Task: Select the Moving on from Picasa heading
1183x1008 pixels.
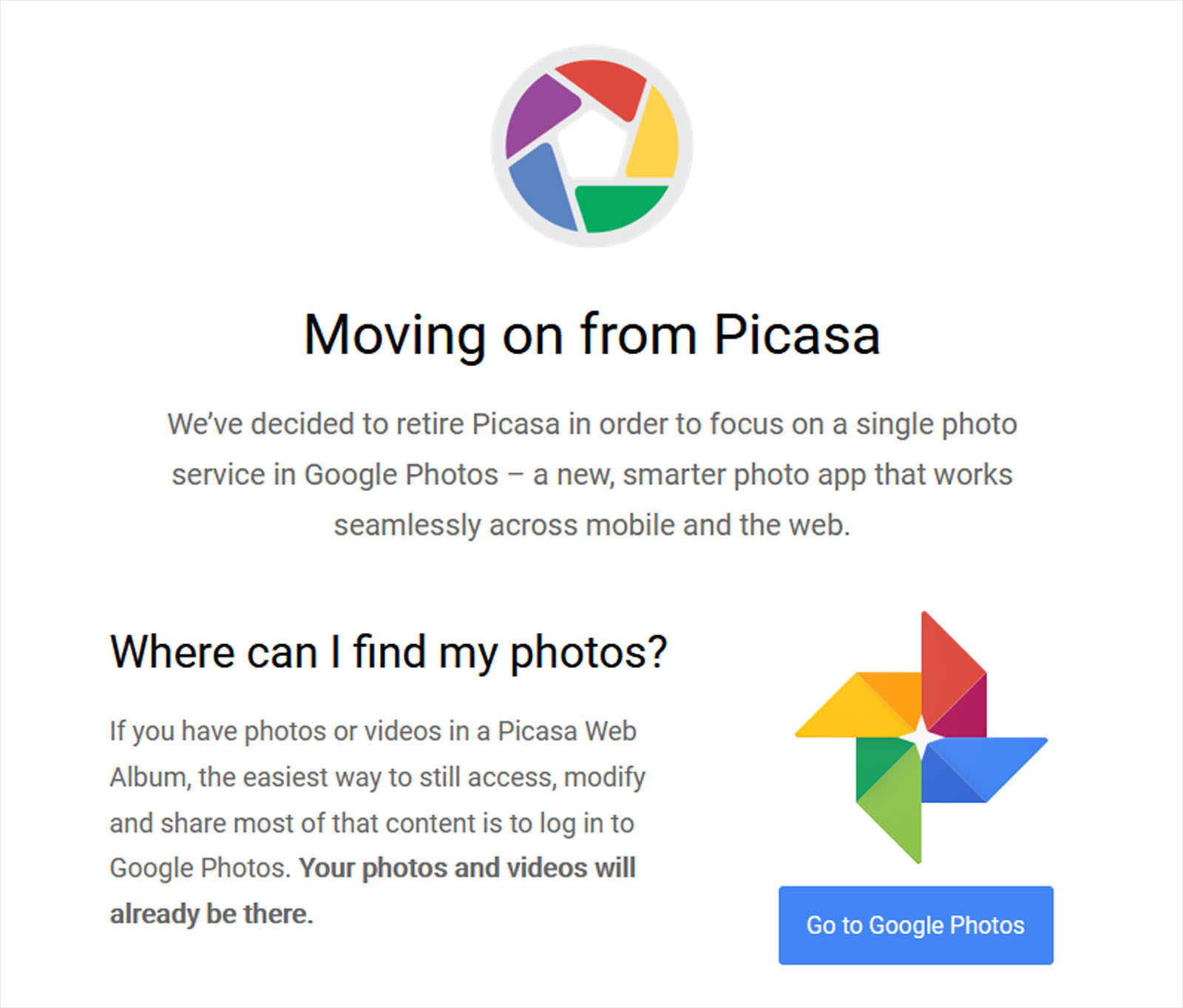Action: (591, 333)
